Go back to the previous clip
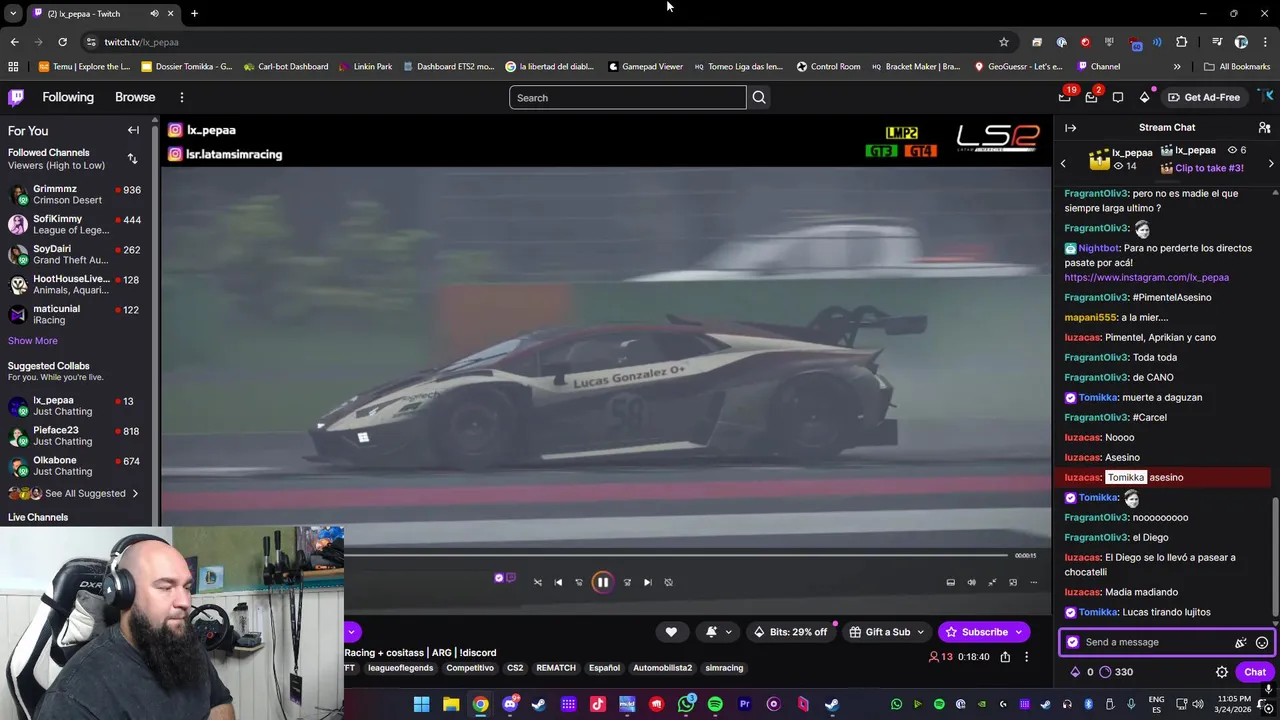 pos(558,582)
